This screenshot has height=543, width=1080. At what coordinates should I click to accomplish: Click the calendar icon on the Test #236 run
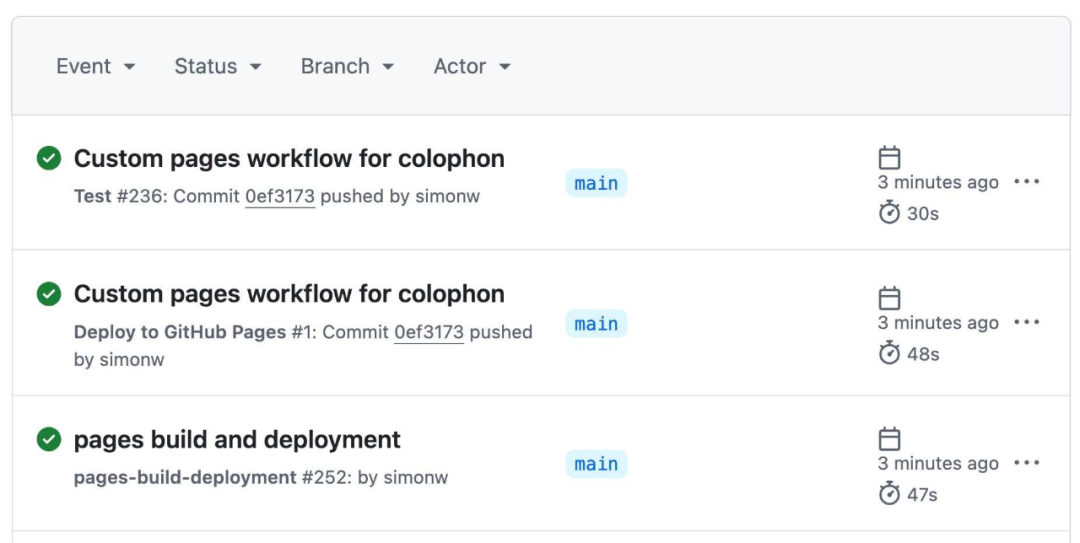889,157
